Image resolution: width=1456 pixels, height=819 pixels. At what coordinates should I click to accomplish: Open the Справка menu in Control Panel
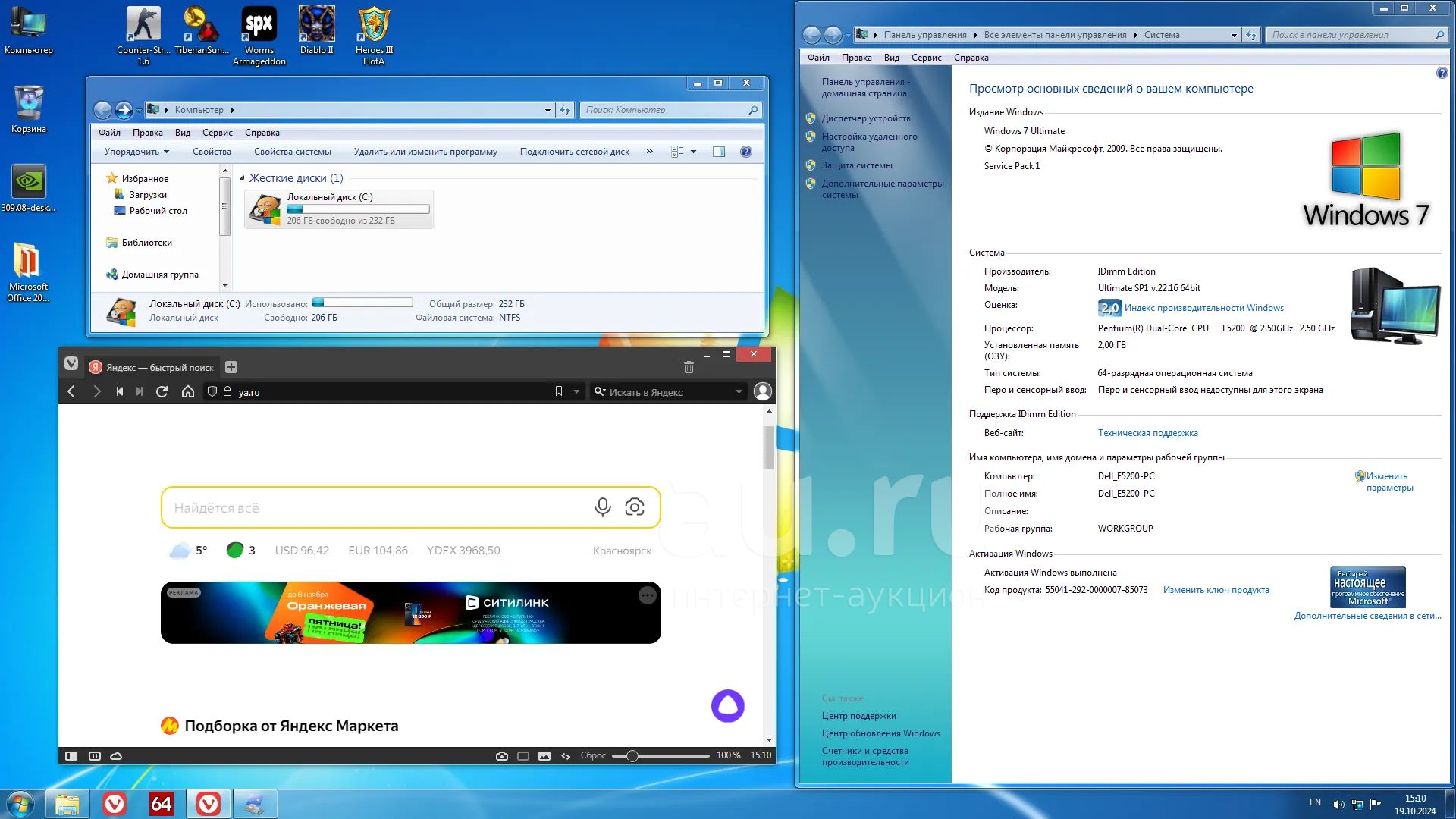(x=971, y=58)
